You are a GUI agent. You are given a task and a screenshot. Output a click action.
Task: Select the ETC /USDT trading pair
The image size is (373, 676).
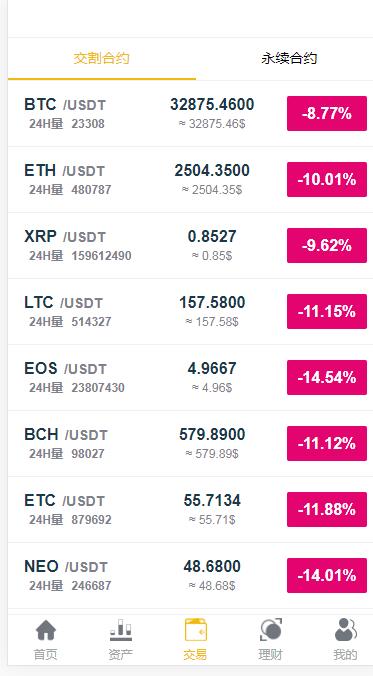click(190, 510)
